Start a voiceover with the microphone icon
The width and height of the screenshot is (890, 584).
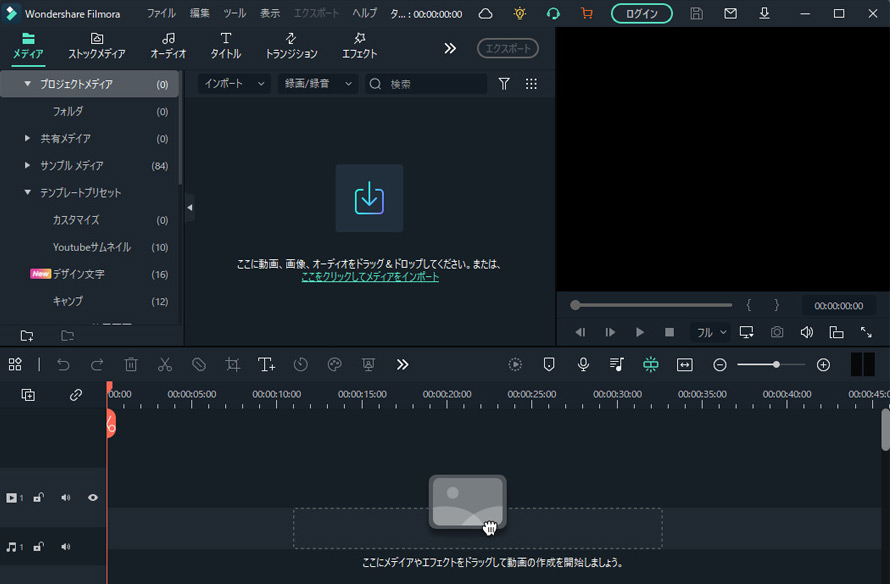point(583,364)
